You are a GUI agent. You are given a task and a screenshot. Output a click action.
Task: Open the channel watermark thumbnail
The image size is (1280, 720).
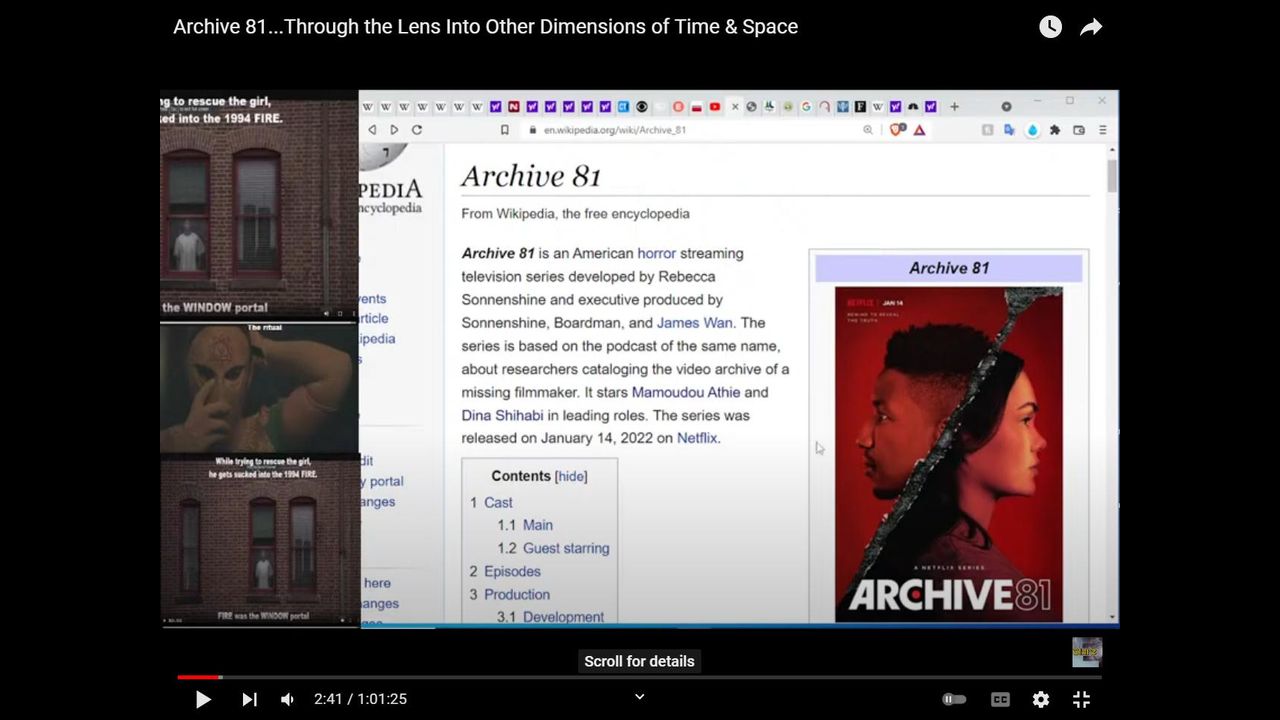pos(1087,652)
